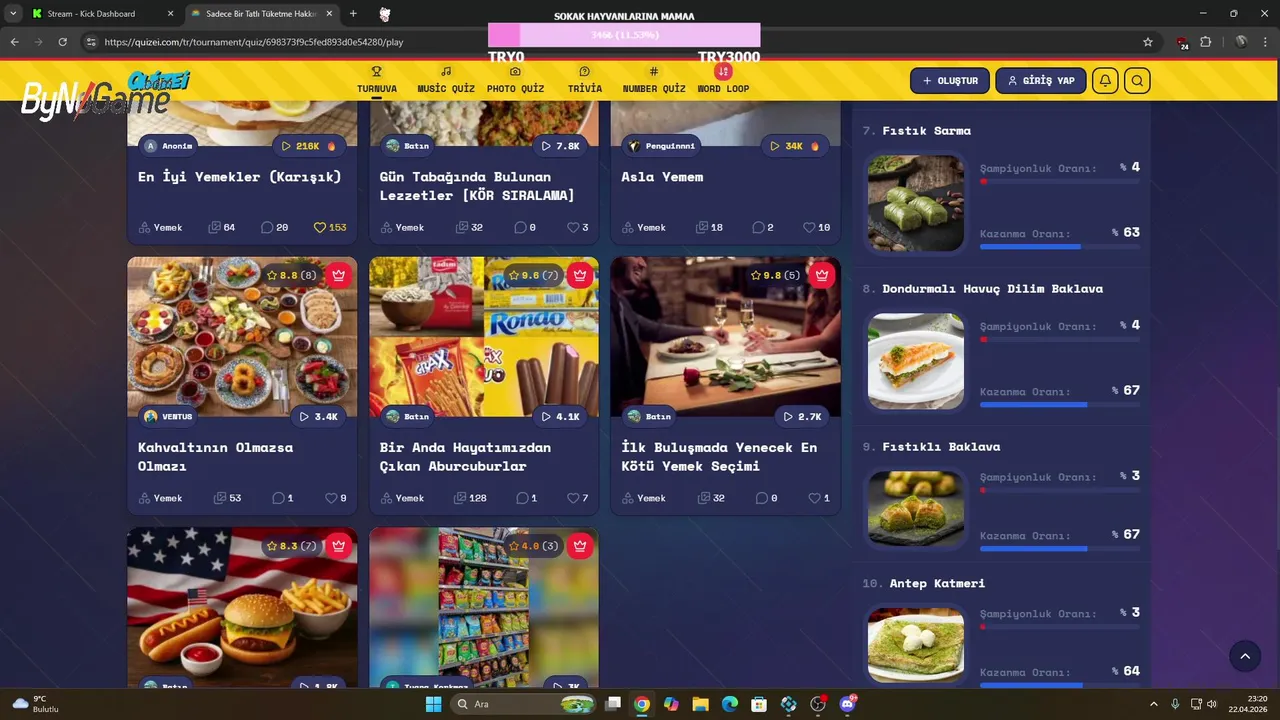
Task: Open comments on En İyi Yemekler
Action: coord(274,227)
